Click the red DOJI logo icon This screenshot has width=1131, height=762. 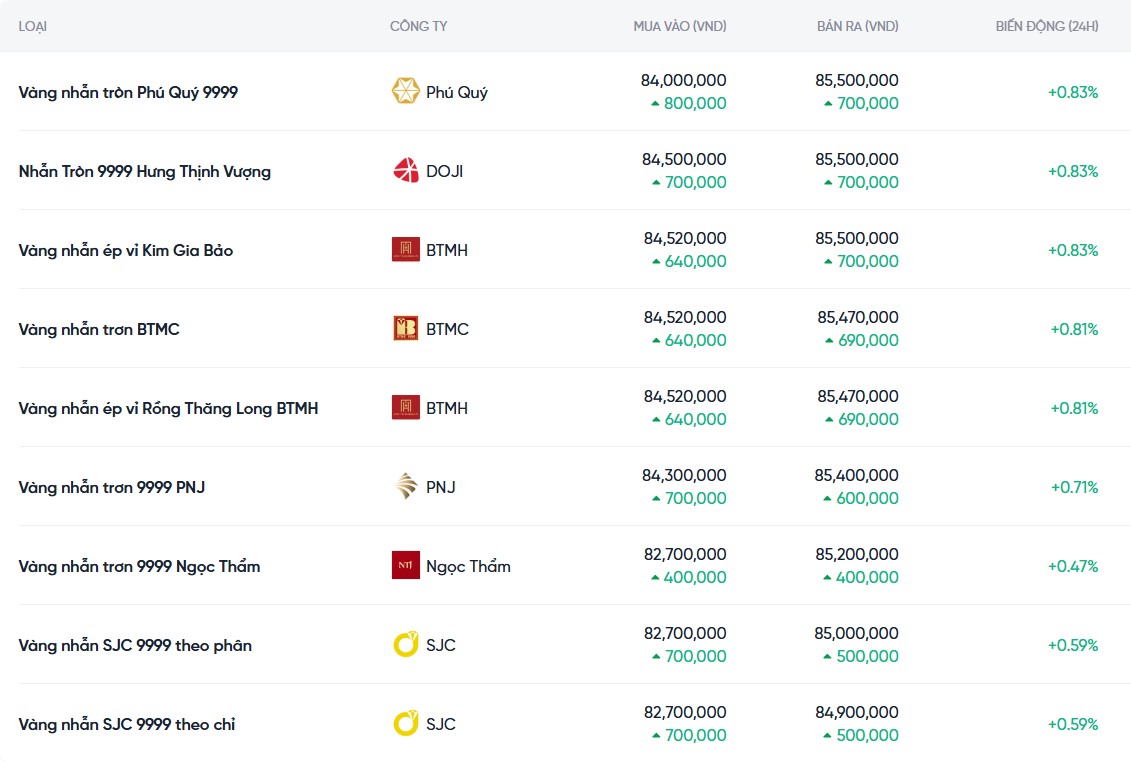(x=405, y=171)
